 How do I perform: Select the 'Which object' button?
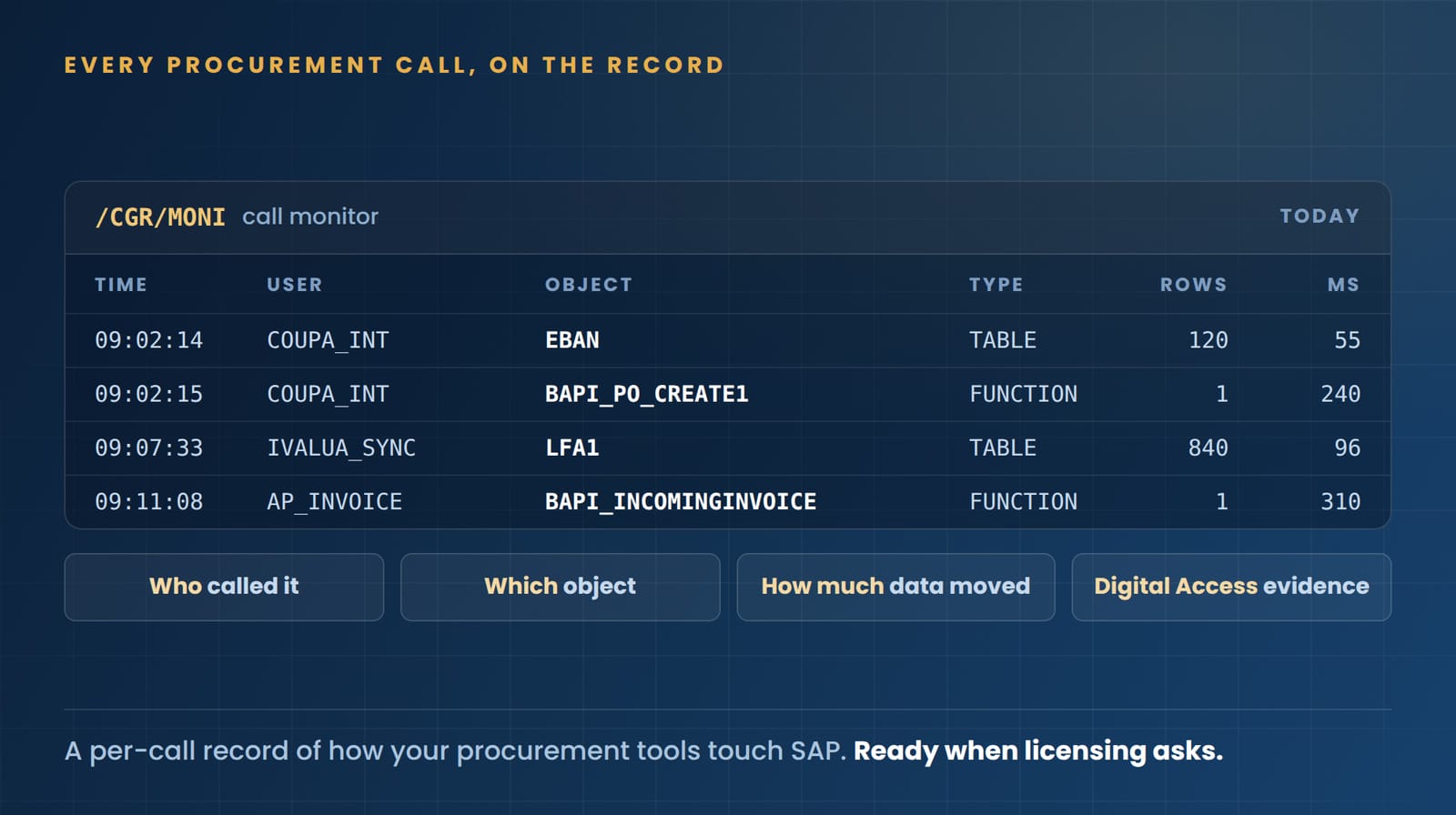561,587
